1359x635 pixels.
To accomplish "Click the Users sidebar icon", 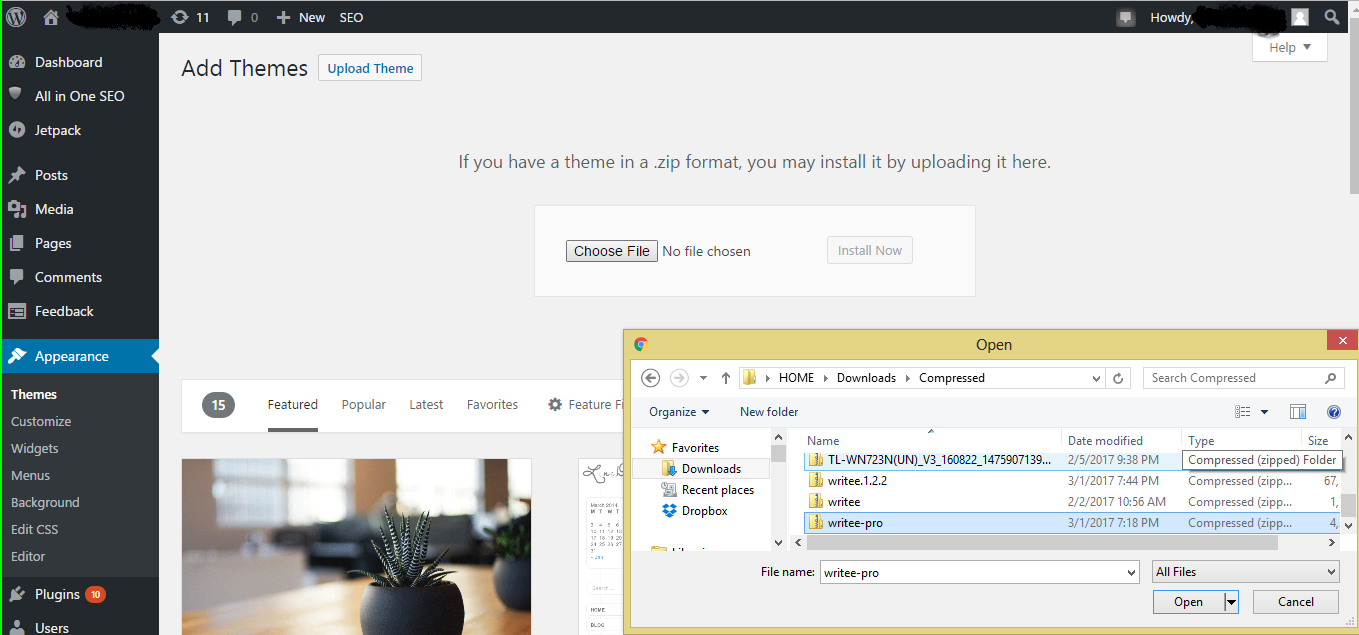I will pos(17,628).
